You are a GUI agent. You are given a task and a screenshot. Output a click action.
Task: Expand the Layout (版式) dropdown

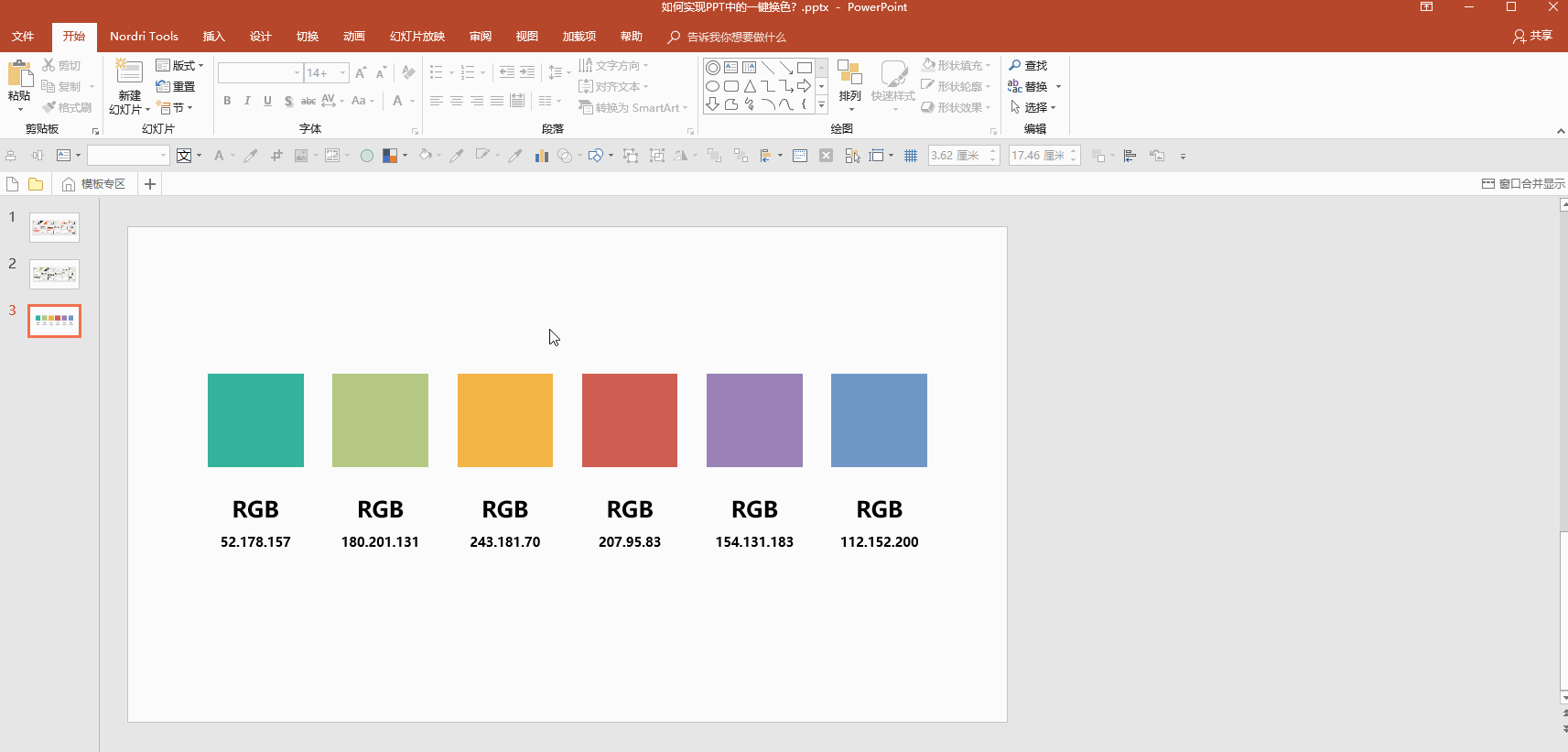180,65
